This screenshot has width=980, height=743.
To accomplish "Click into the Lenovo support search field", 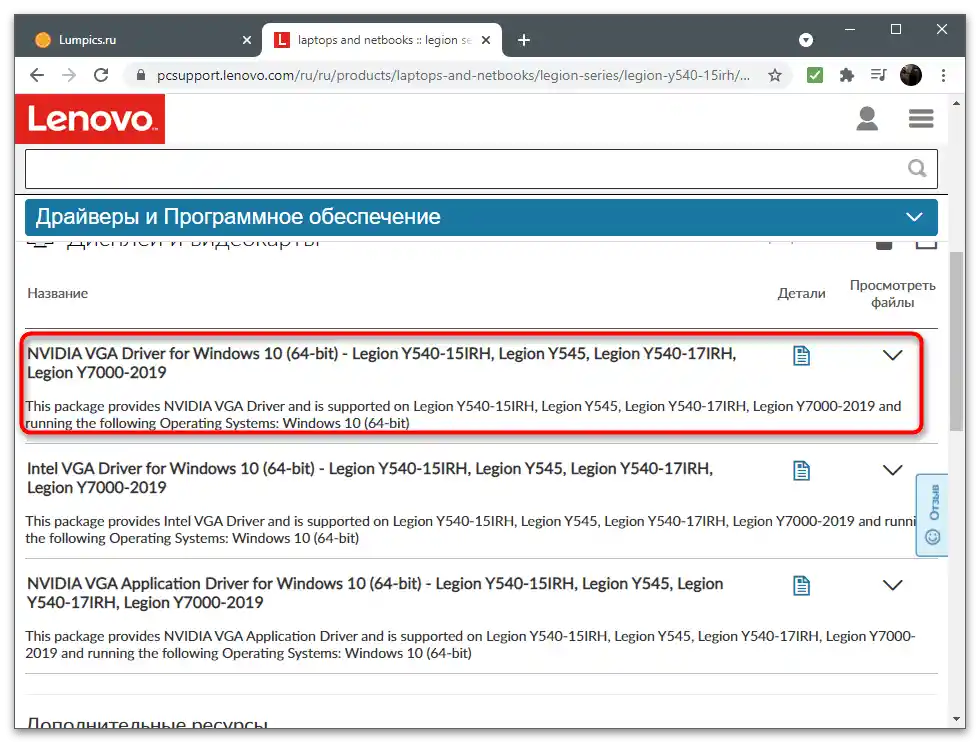I will (x=481, y=169).
